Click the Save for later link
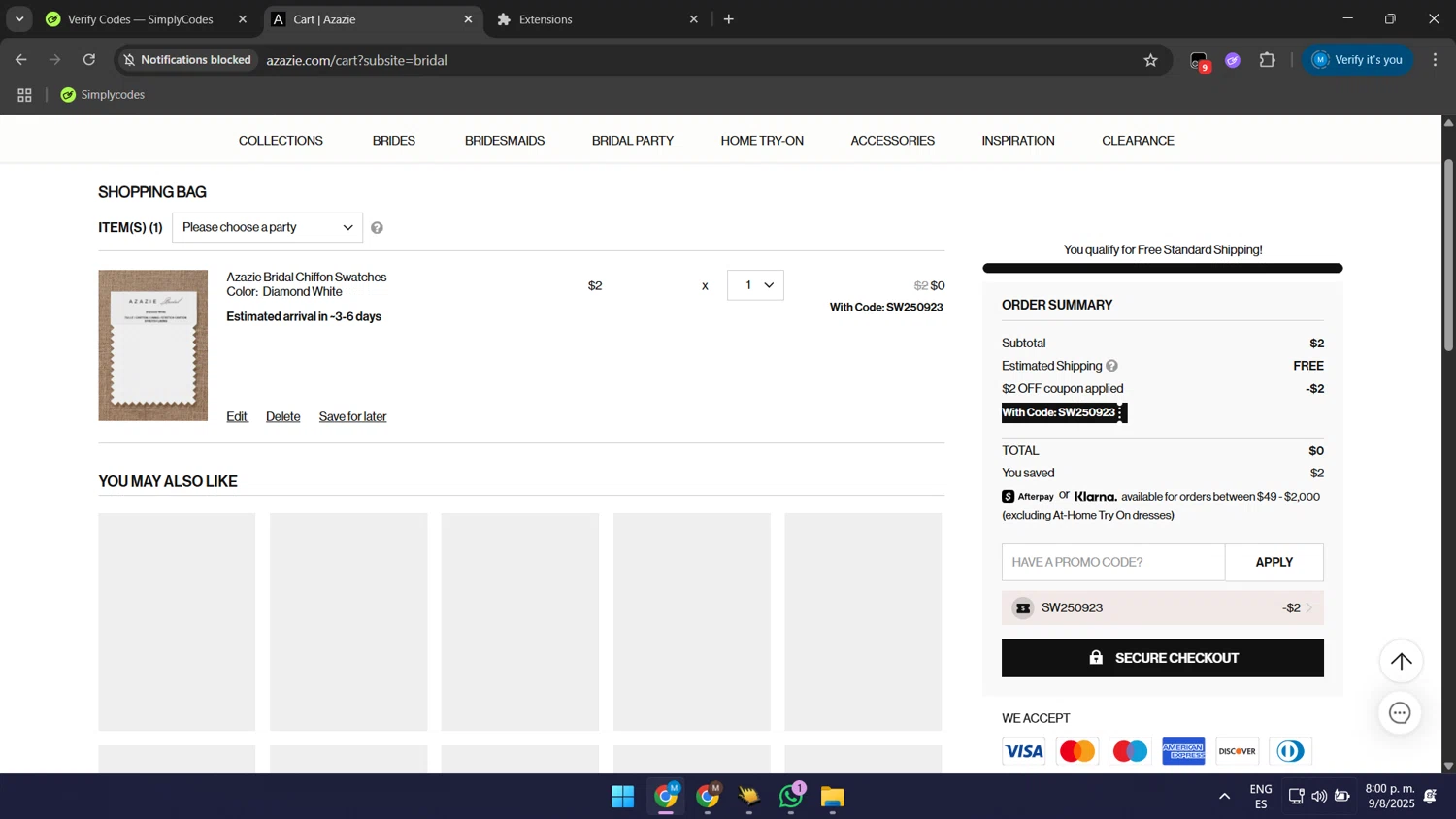This screenshot has height=819, width=1456. [352, 417]
